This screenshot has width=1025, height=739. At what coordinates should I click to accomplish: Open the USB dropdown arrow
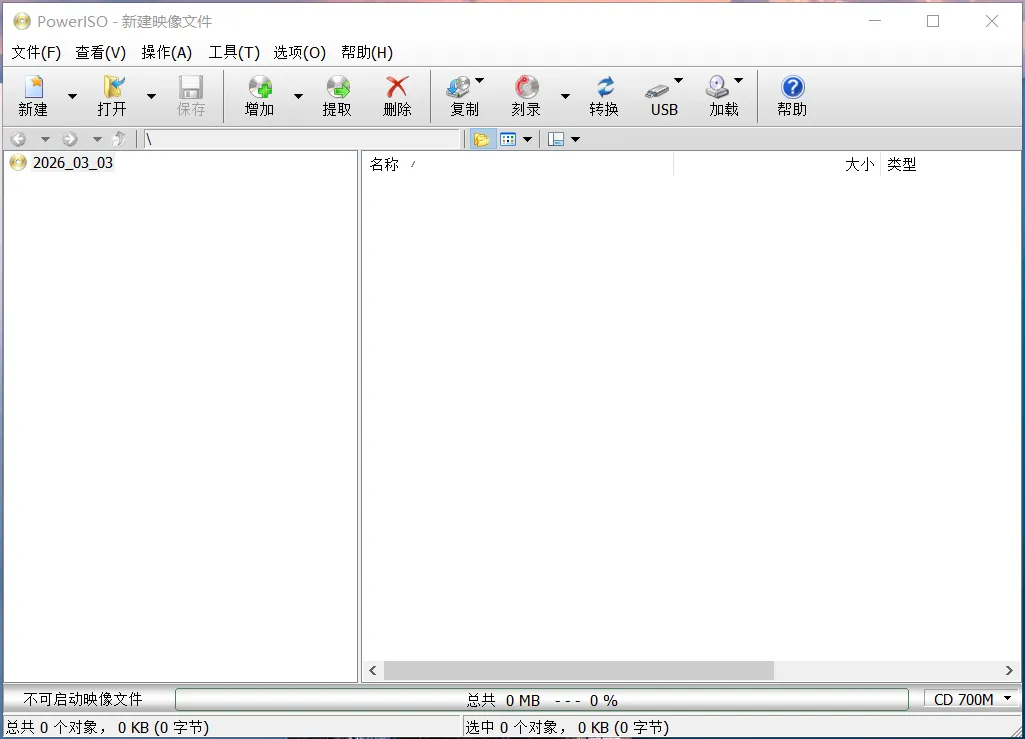679,80
